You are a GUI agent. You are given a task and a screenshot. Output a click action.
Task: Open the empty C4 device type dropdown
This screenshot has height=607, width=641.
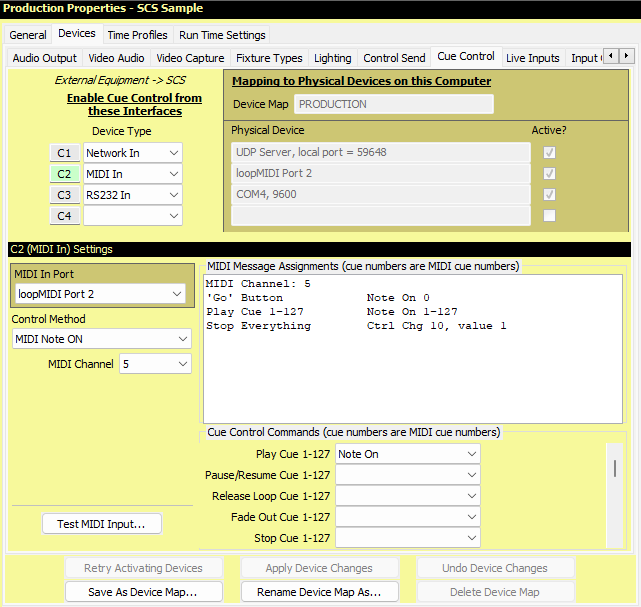coord(133,216)
